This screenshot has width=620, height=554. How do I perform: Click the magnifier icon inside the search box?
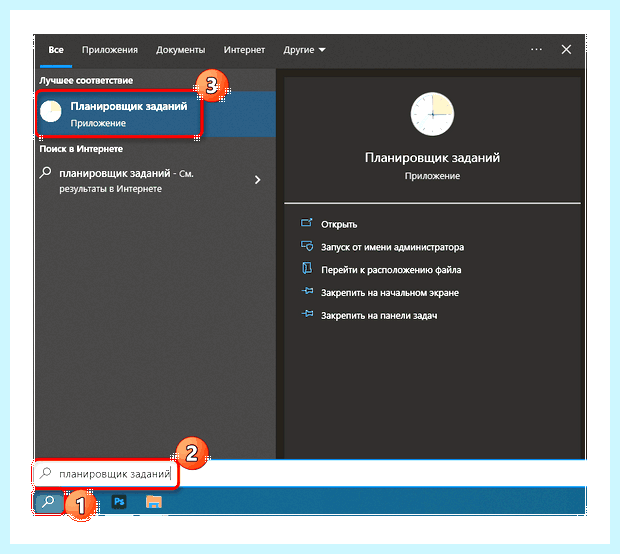coord(46,472)
